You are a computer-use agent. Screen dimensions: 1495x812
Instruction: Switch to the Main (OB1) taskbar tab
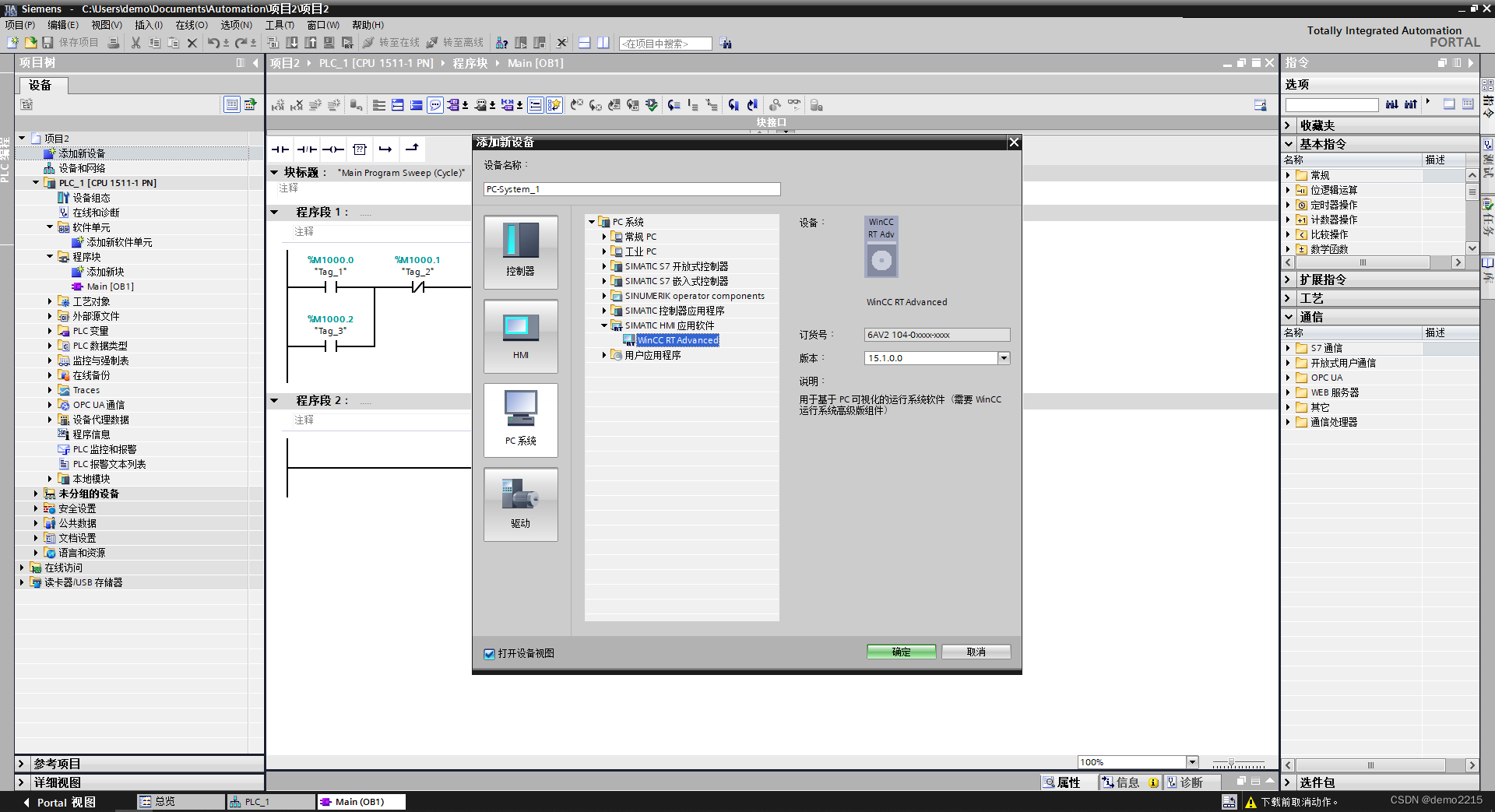click(x=361, y=802)
